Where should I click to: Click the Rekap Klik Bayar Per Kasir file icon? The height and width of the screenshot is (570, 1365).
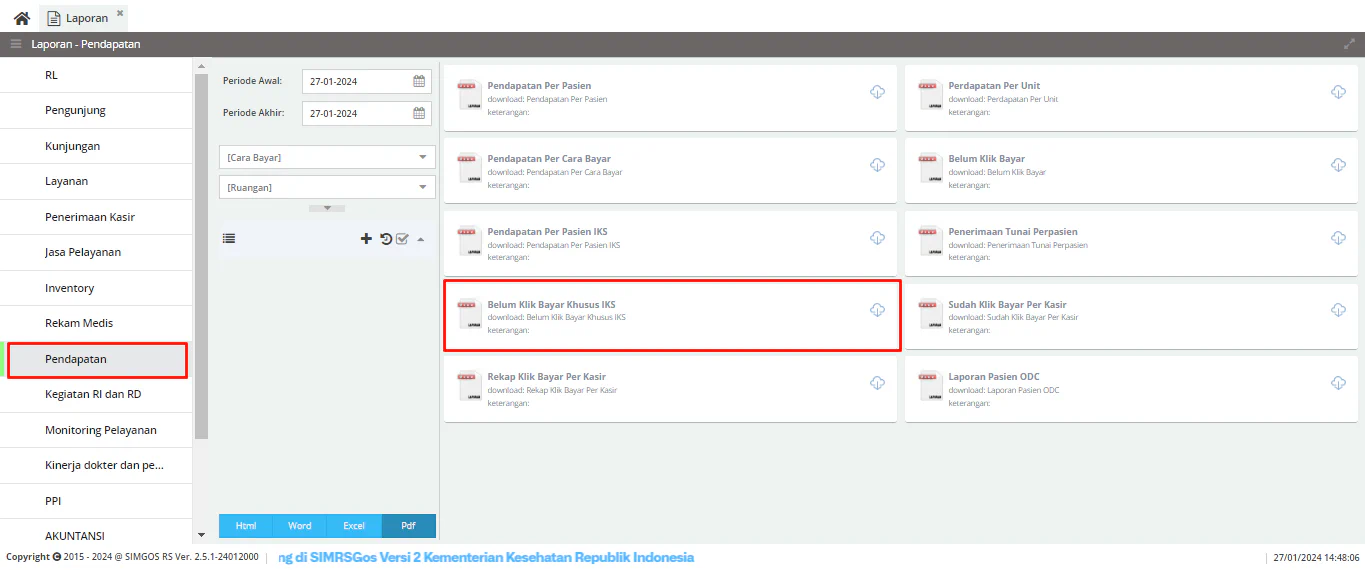[469, 386]
